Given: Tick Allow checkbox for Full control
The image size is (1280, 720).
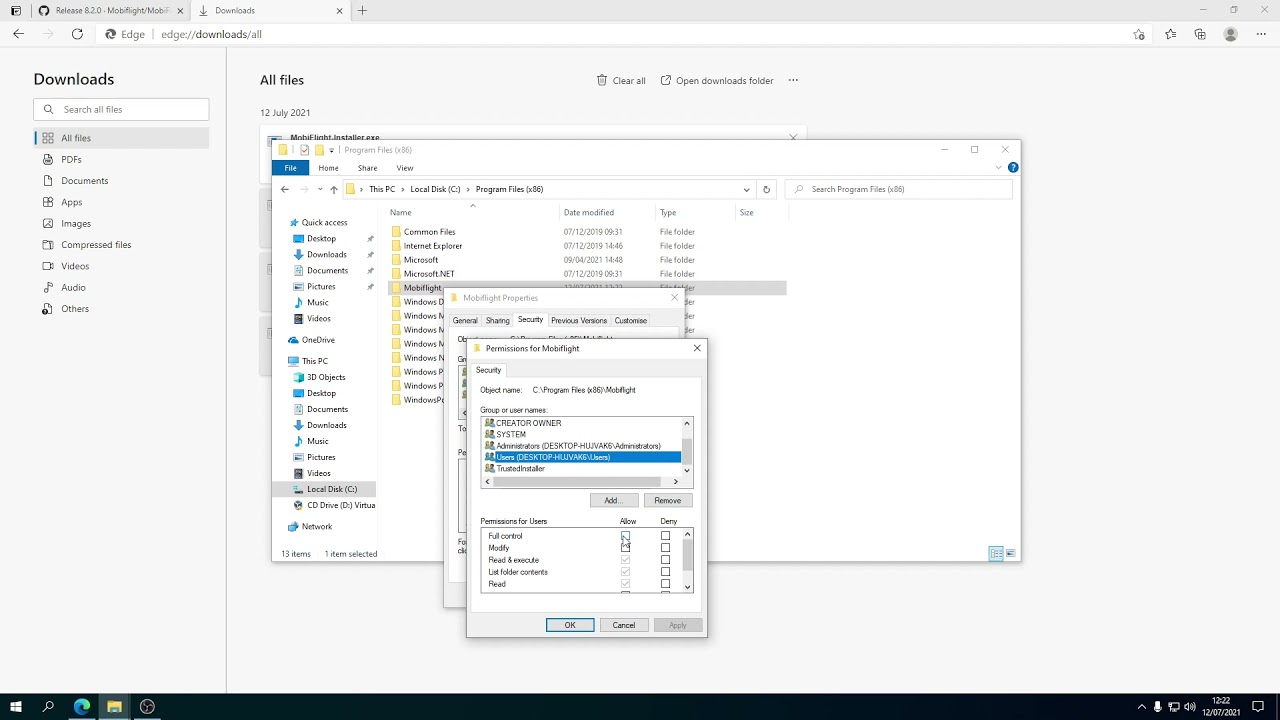Looking at the screenshot, I should coord(625,536).
